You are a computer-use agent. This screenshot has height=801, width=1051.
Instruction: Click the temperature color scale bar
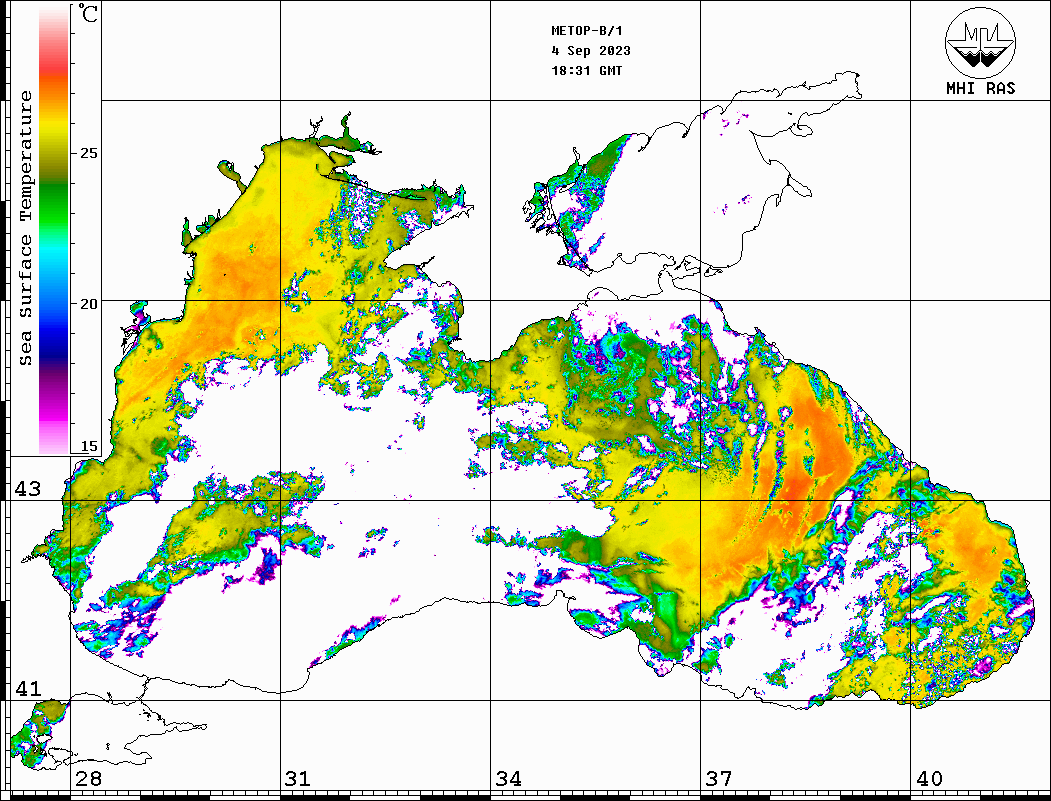(54, 230)
